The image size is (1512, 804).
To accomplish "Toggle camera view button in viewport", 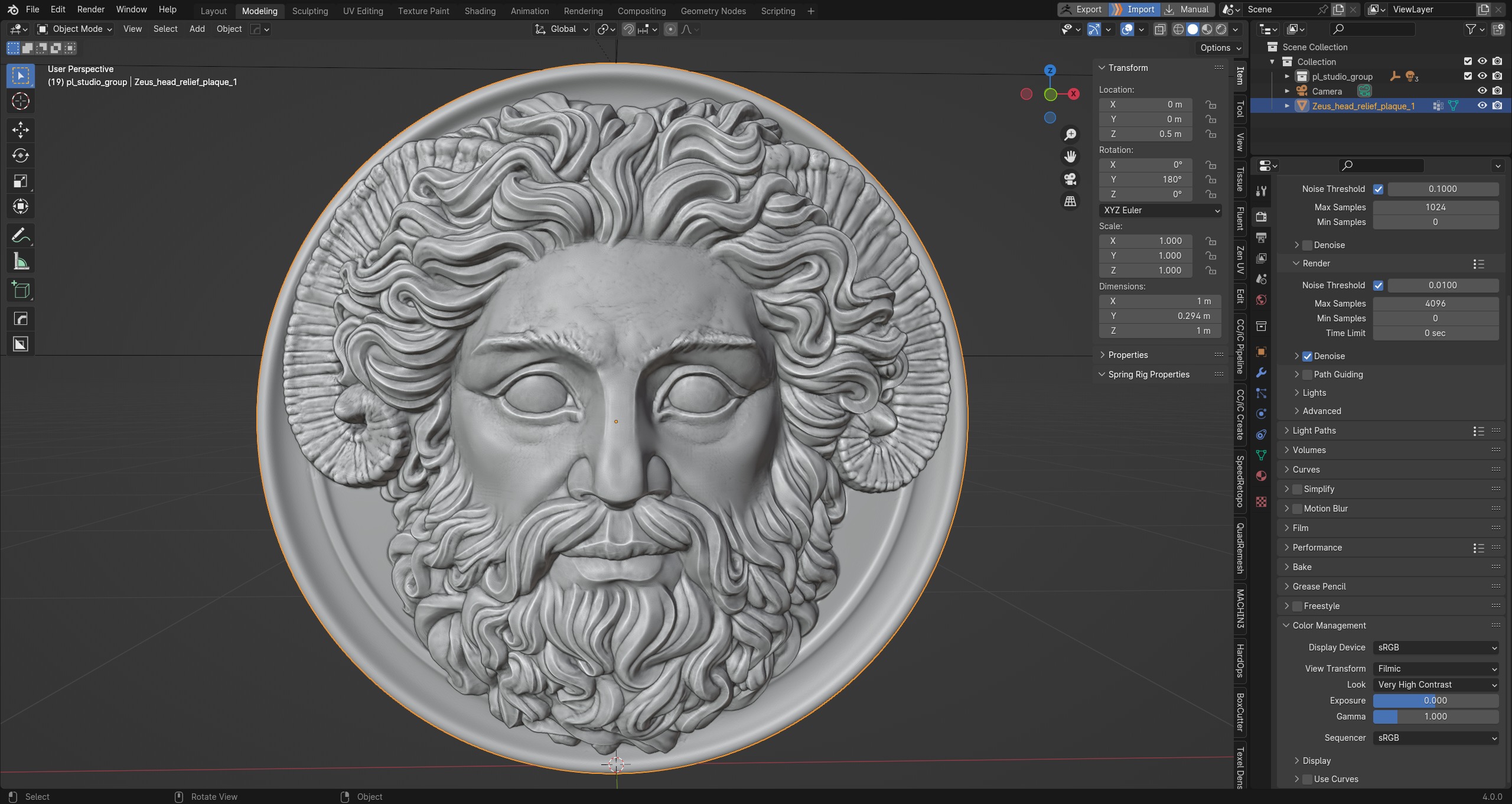I will tap(1070, 179).
